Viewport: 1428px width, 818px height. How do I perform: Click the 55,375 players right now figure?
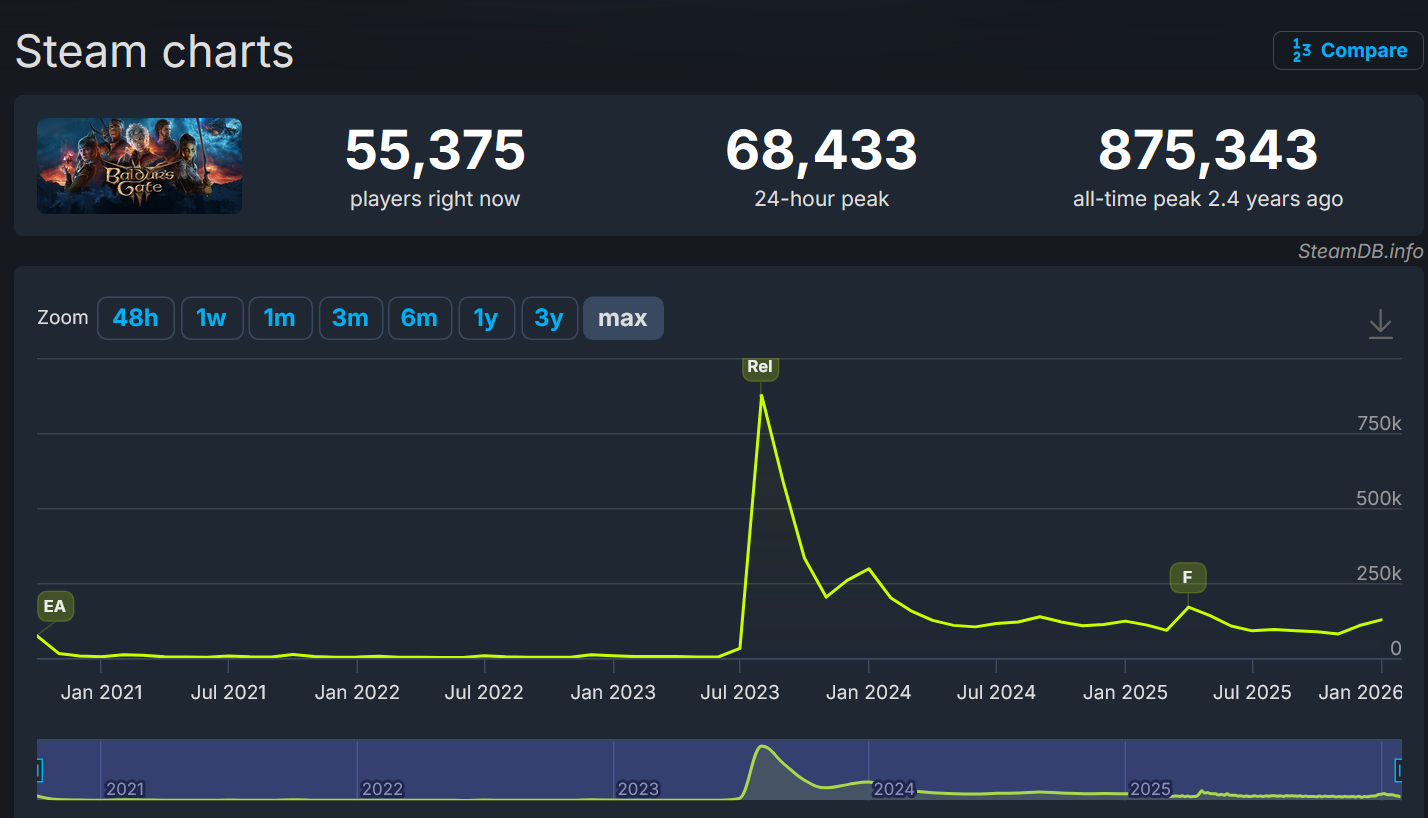click(435, 150)
